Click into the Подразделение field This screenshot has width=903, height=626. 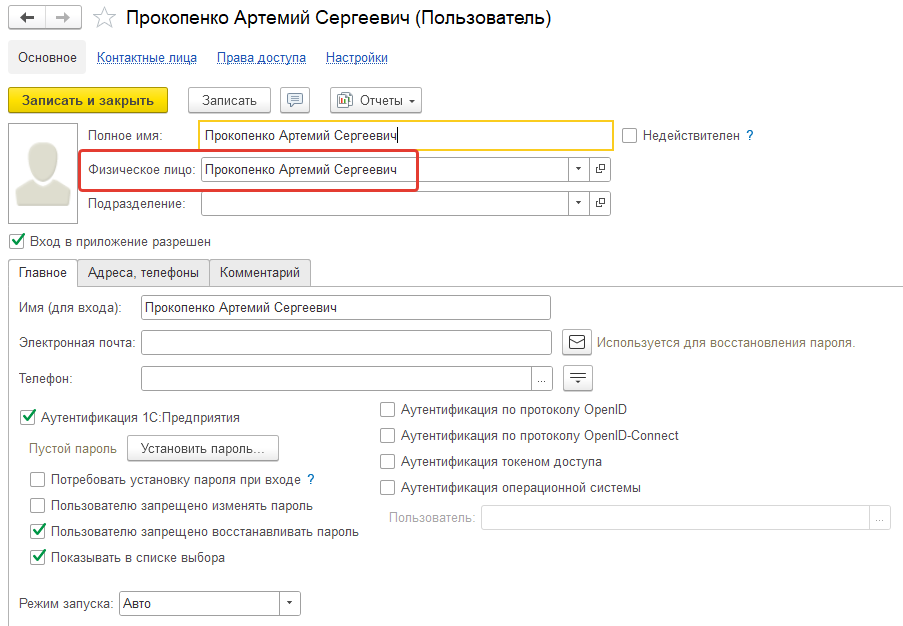click(385, 203)
